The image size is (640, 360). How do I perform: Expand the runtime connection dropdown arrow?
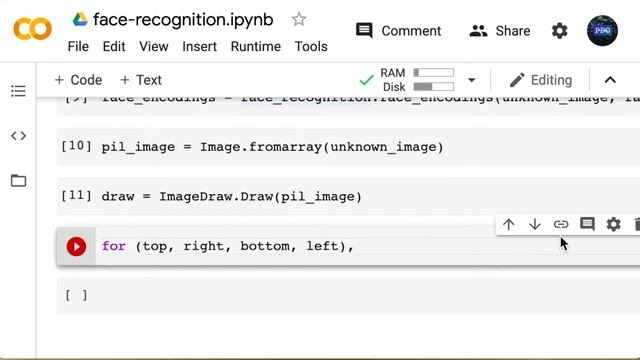471,80
